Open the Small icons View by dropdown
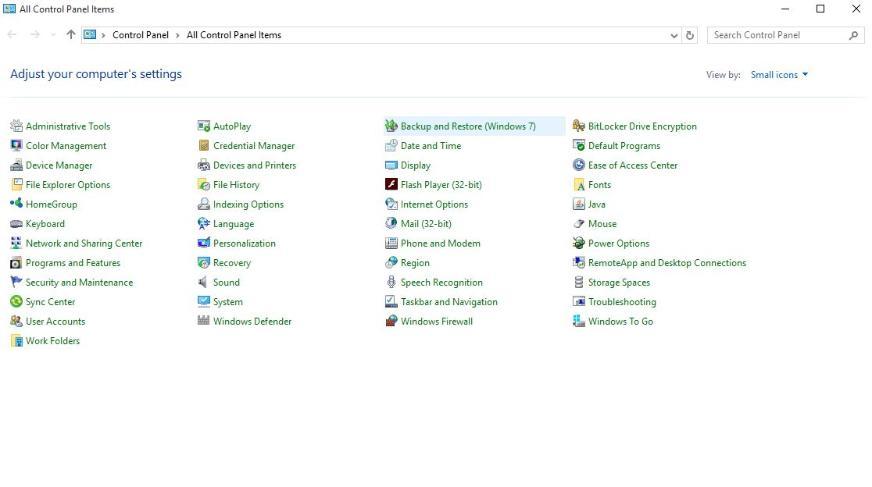The height and width of the screenshot is (487, 872). pyautogui.click(x=779, y=74)
